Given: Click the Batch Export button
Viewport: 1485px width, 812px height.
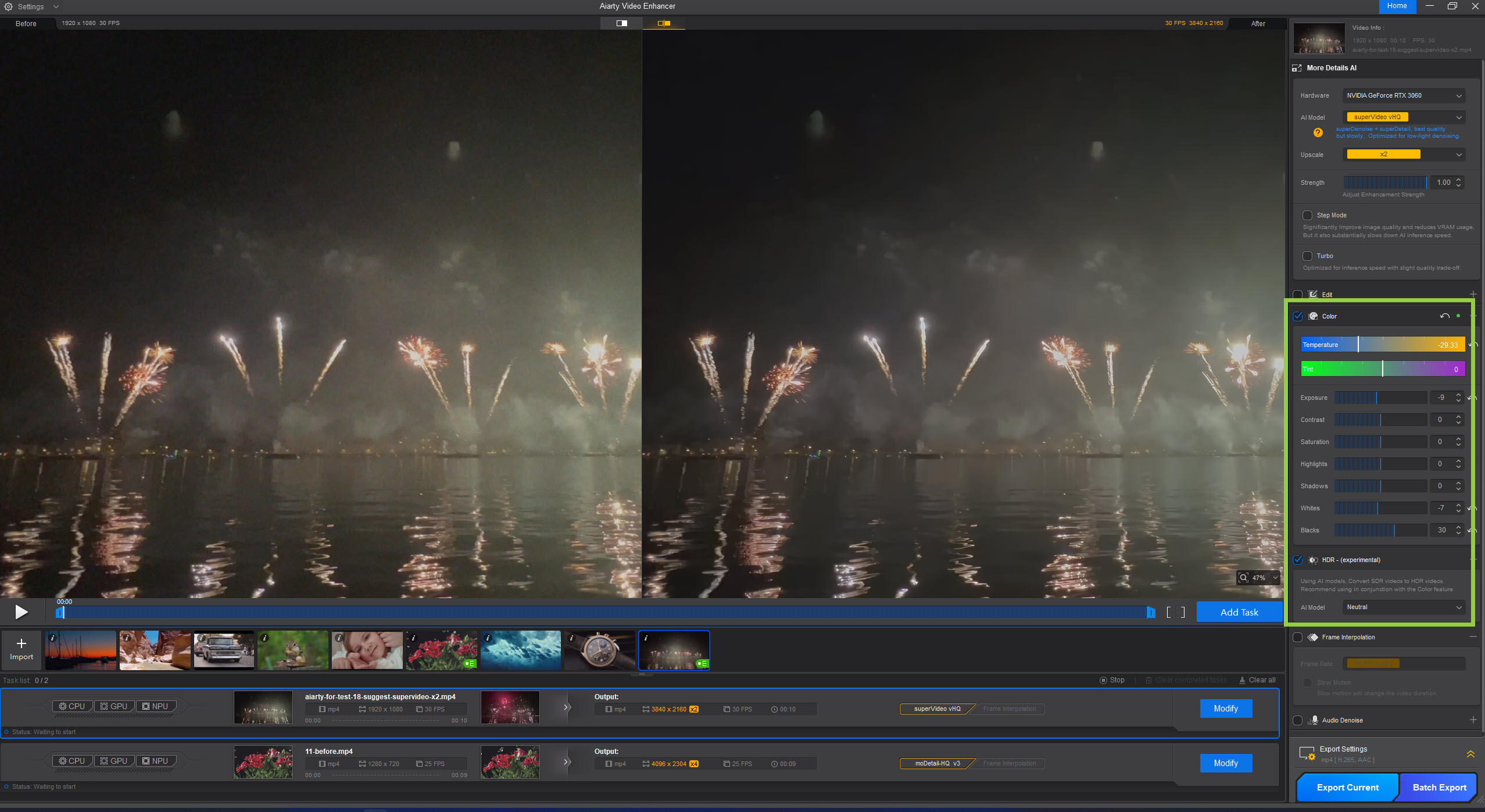Looking at the screenshot, I should [x=1439, y=788].
